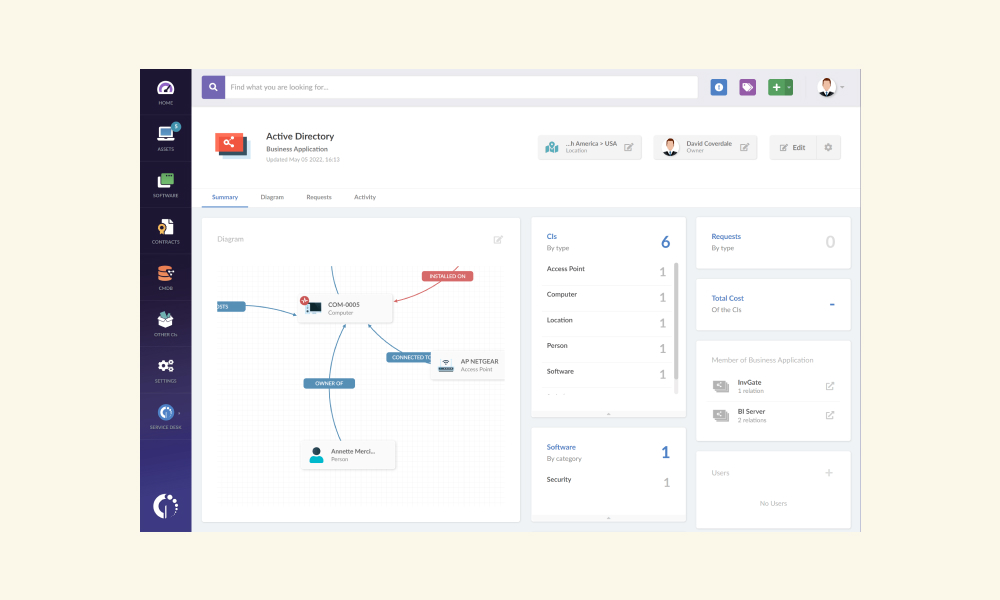Switch to the Activity tab
The width and height of the screenshot is (1000, 600).
tap(365, 197)
